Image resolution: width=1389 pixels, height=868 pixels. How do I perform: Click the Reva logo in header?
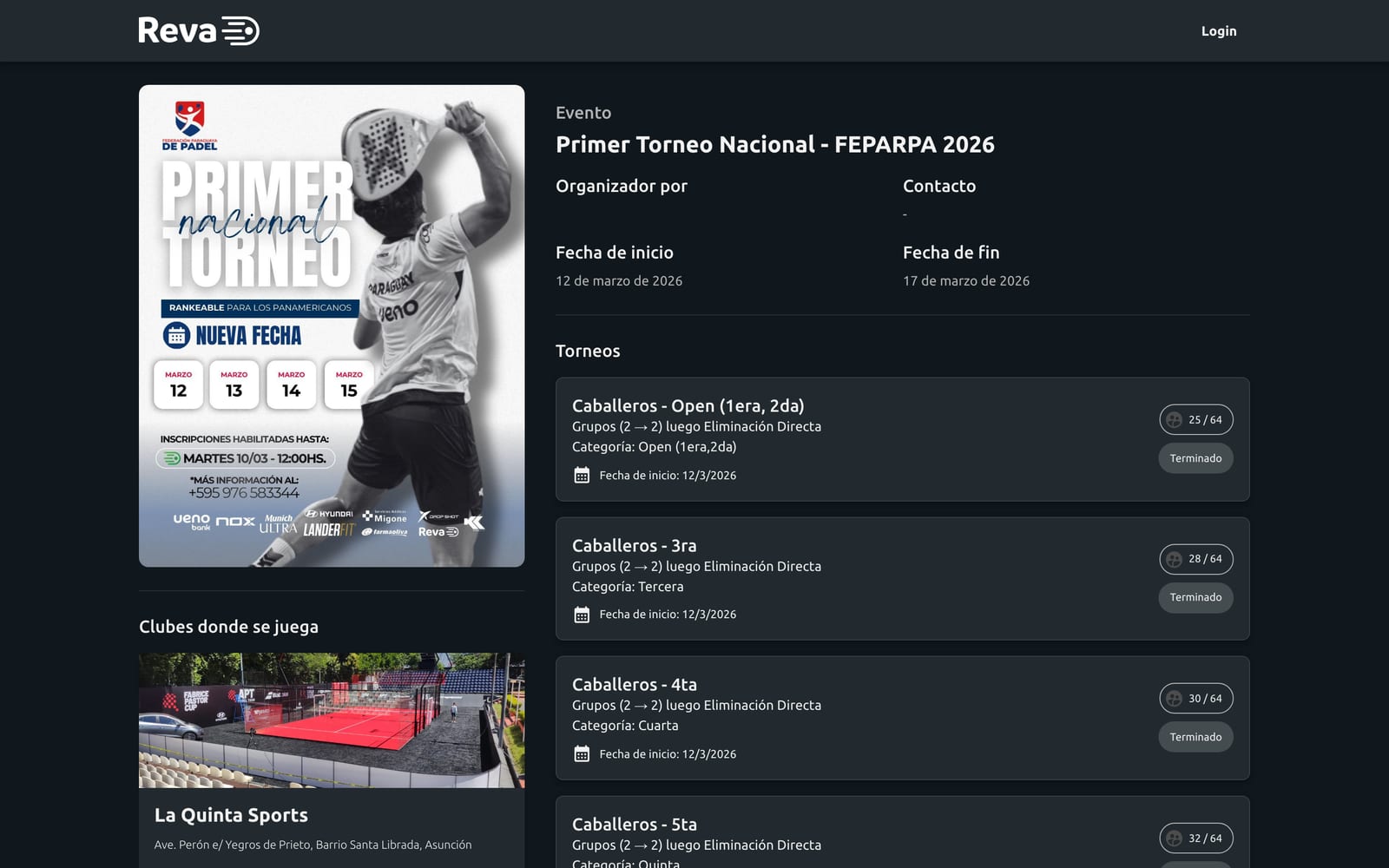pyautogui.click(x=199, y=30)
